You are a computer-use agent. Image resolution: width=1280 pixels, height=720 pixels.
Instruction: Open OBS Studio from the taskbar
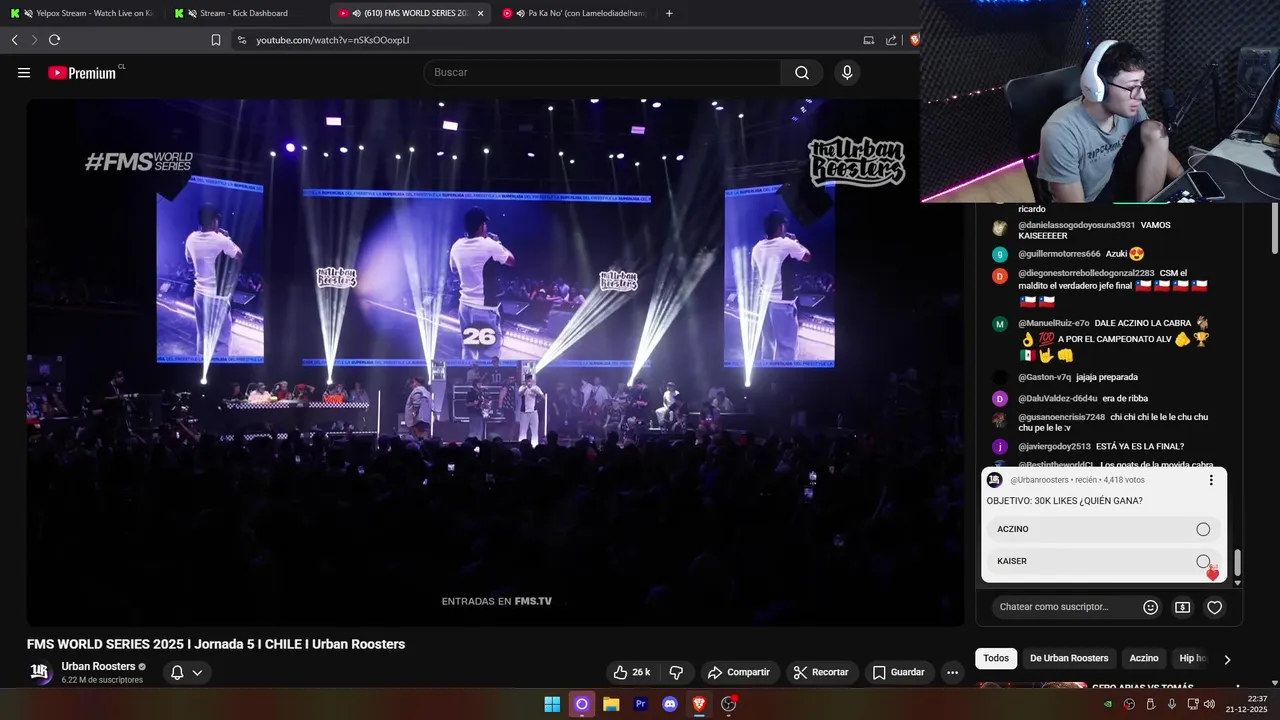click(x=729, y=704)
